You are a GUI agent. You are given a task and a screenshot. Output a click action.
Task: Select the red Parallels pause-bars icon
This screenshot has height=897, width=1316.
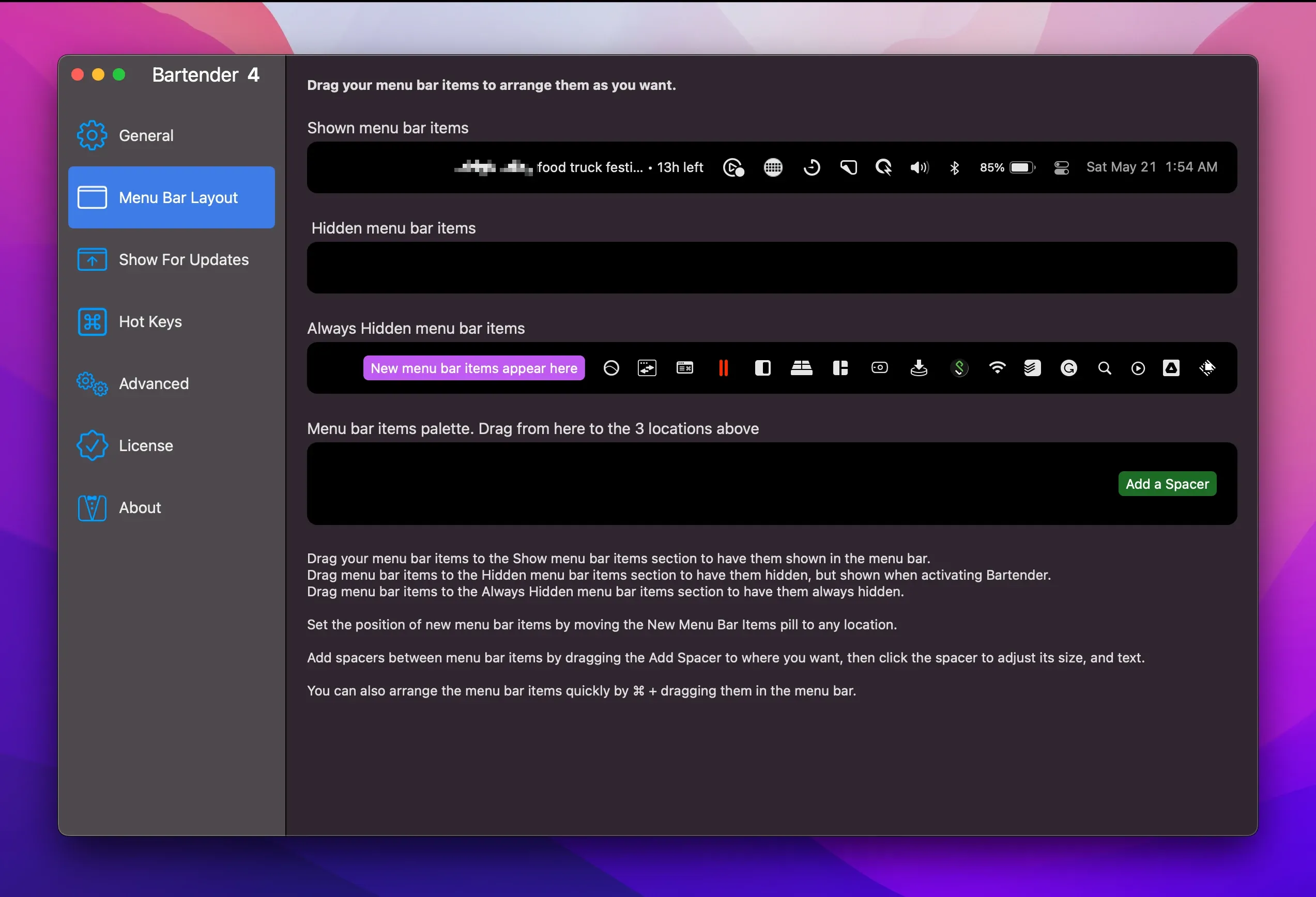(723, 368)
